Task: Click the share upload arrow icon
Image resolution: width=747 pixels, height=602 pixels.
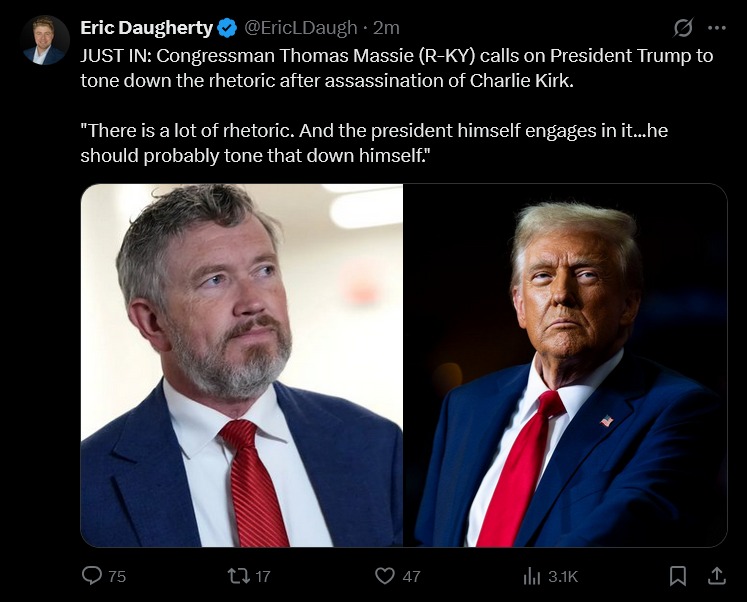Action: tap(716, 575)
